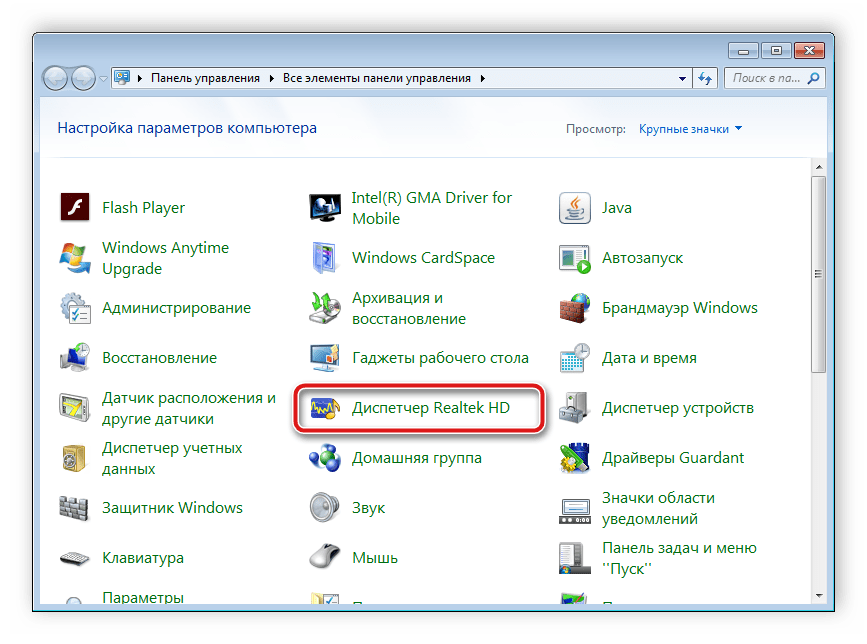Expand the Крупные значки view dropdown
The image size is (867, 644).
[x=738, y=129]
